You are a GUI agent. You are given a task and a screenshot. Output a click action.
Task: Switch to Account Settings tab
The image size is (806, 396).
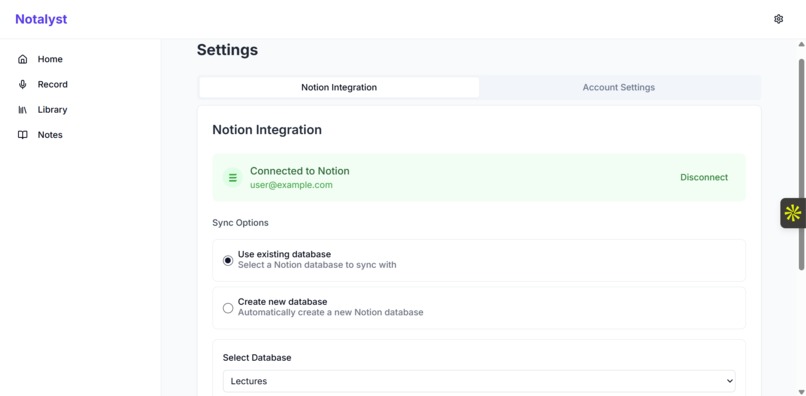point(619,87)
